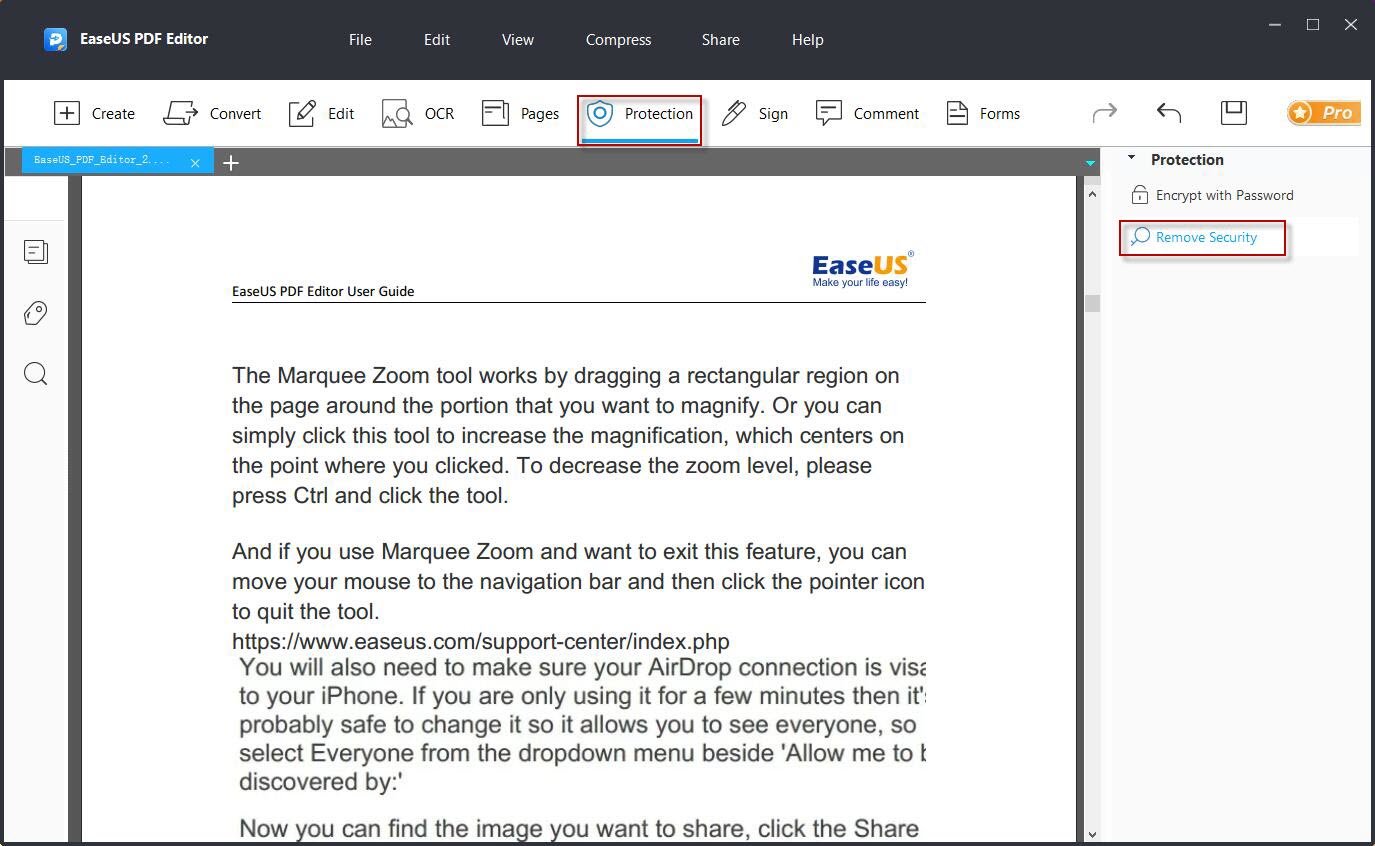Open the View menu

[x=517, y=40]
